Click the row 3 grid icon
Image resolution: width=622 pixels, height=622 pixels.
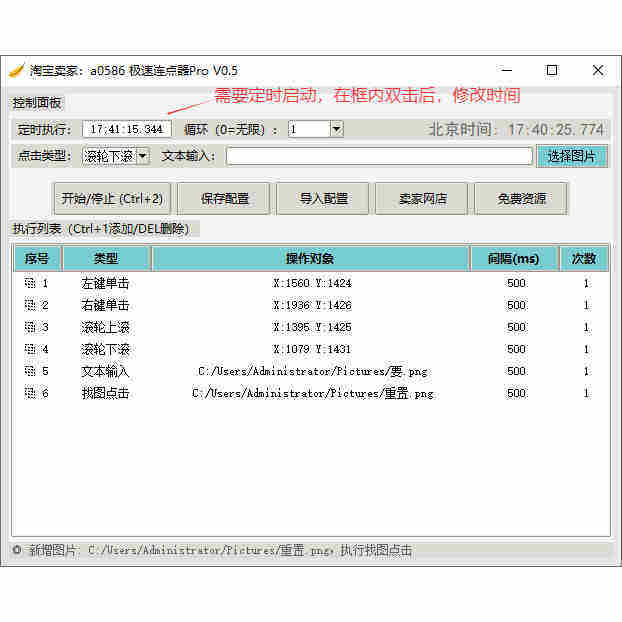pos(30,327)
